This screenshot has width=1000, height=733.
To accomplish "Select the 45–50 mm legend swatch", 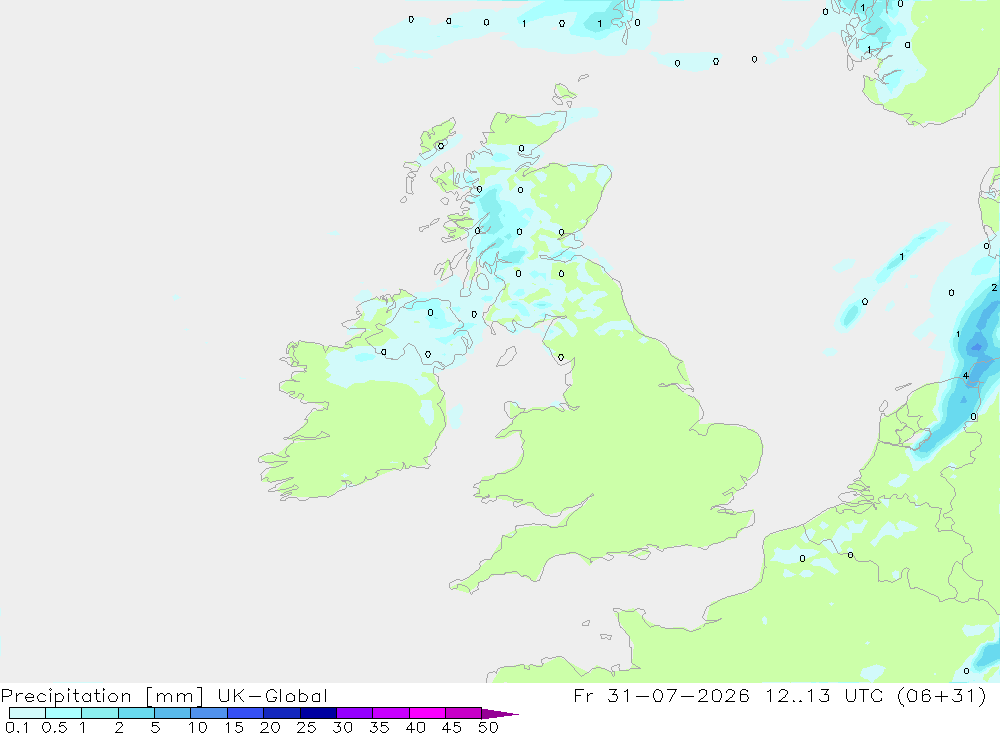I will tap(463, 713).
